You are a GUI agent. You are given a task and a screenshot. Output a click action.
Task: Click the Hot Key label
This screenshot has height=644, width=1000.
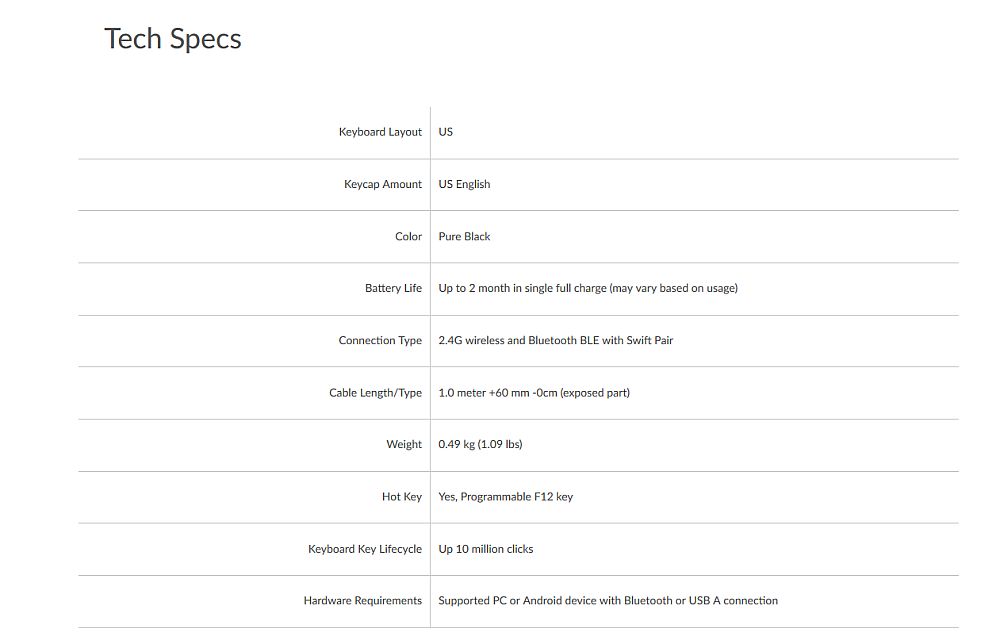402,497
